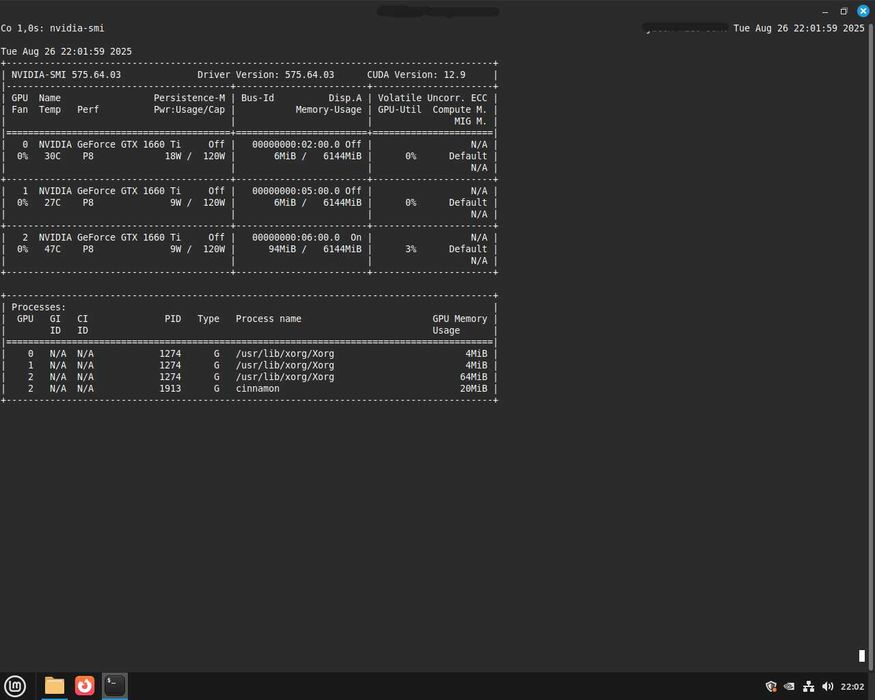This screenshot has width=875, height=700.
Task: Open the sound volume tray icon
Action: pyautogui.click(x=828, y=687)
